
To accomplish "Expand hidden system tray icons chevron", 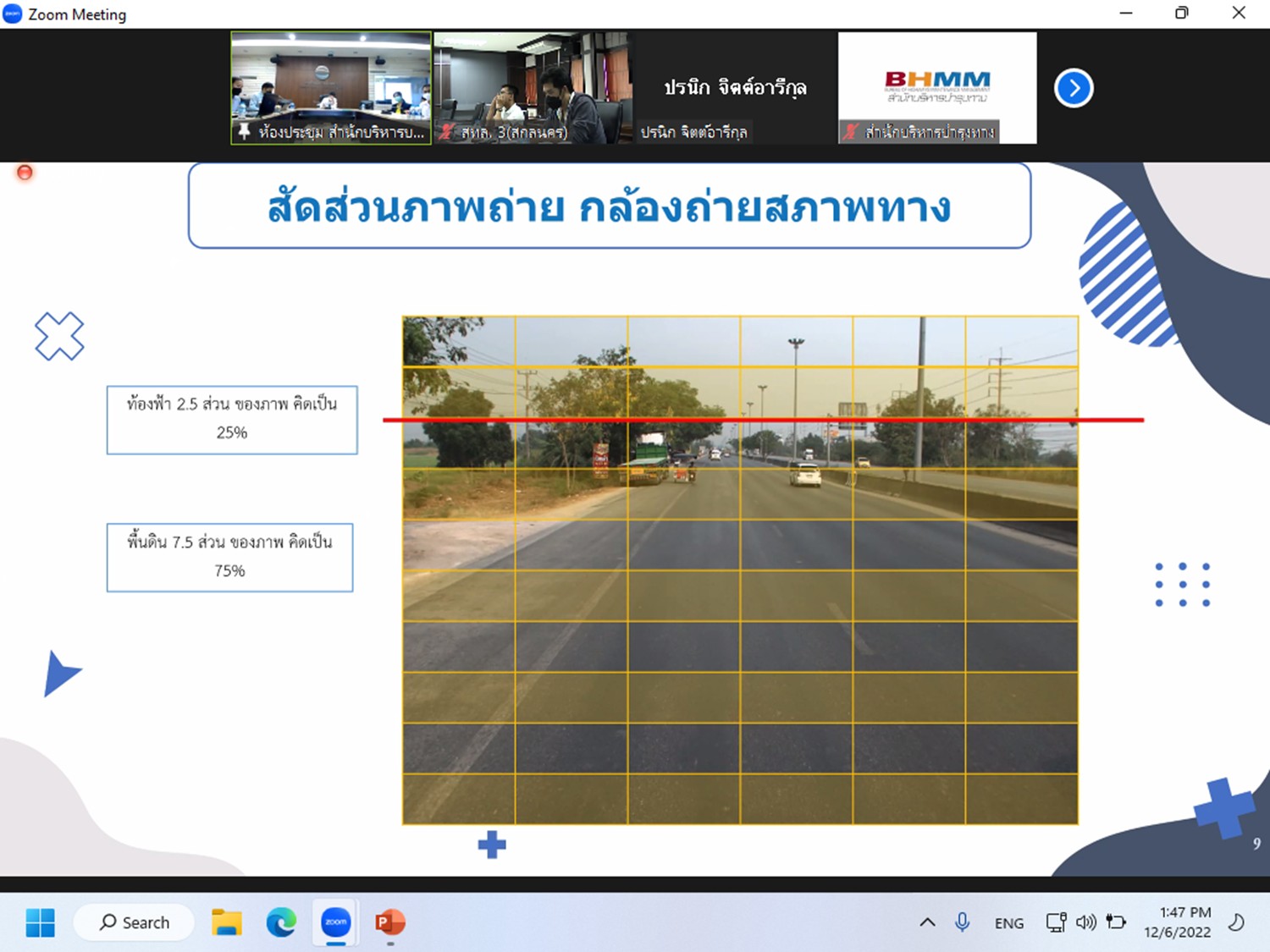I will (x=927, y=922).
